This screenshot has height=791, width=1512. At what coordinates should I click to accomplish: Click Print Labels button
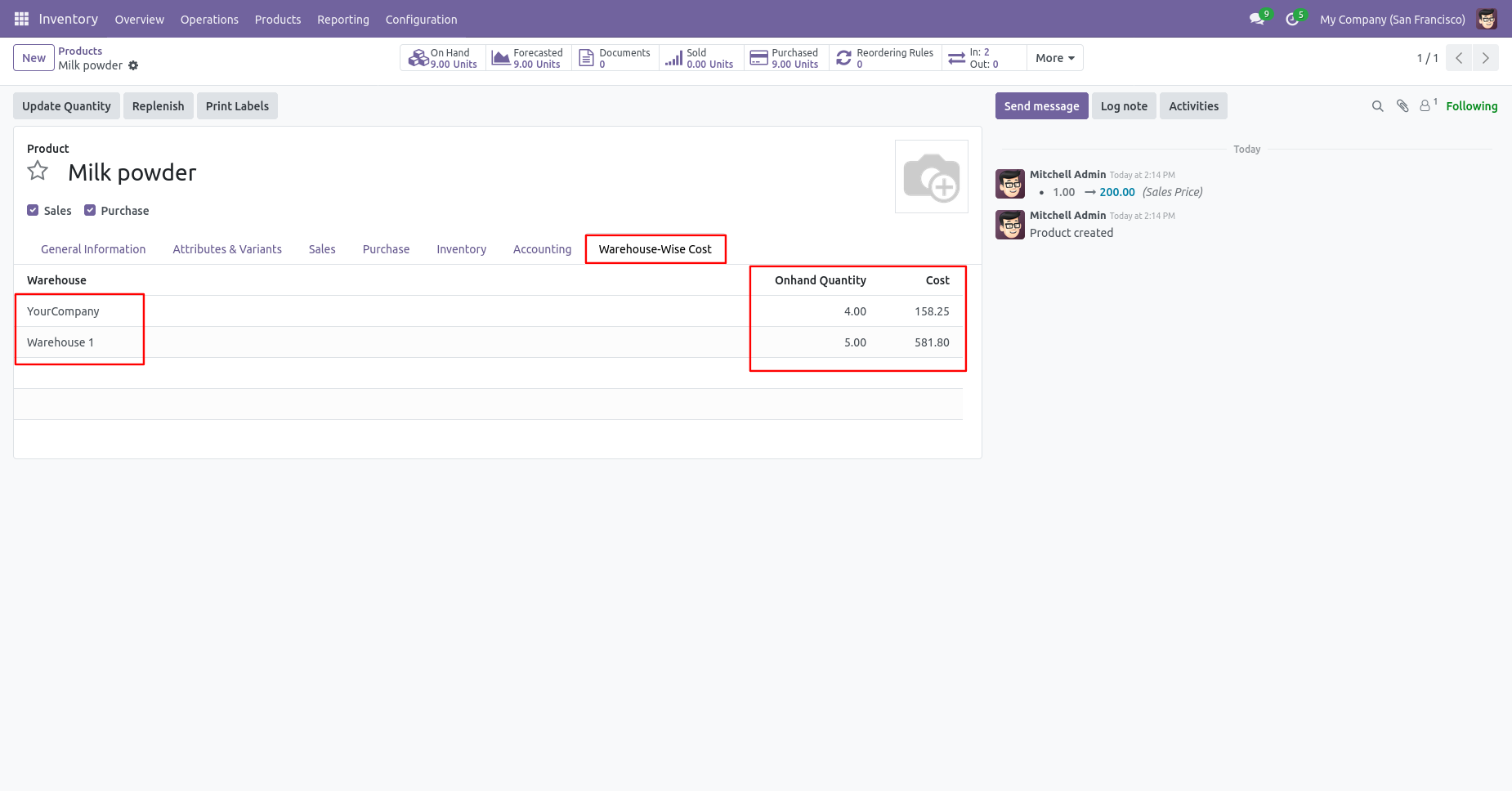point(237,106)
